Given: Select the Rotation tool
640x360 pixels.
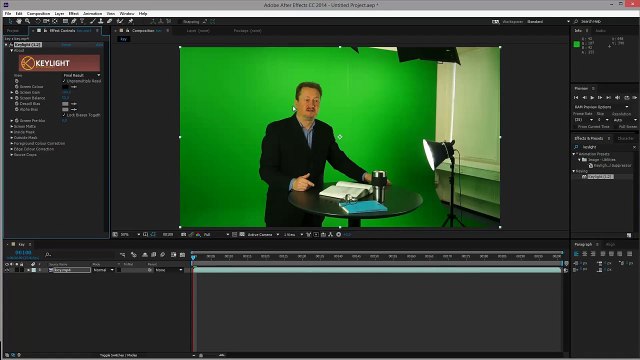Looking at the screenshot, I should coord(38,21).
